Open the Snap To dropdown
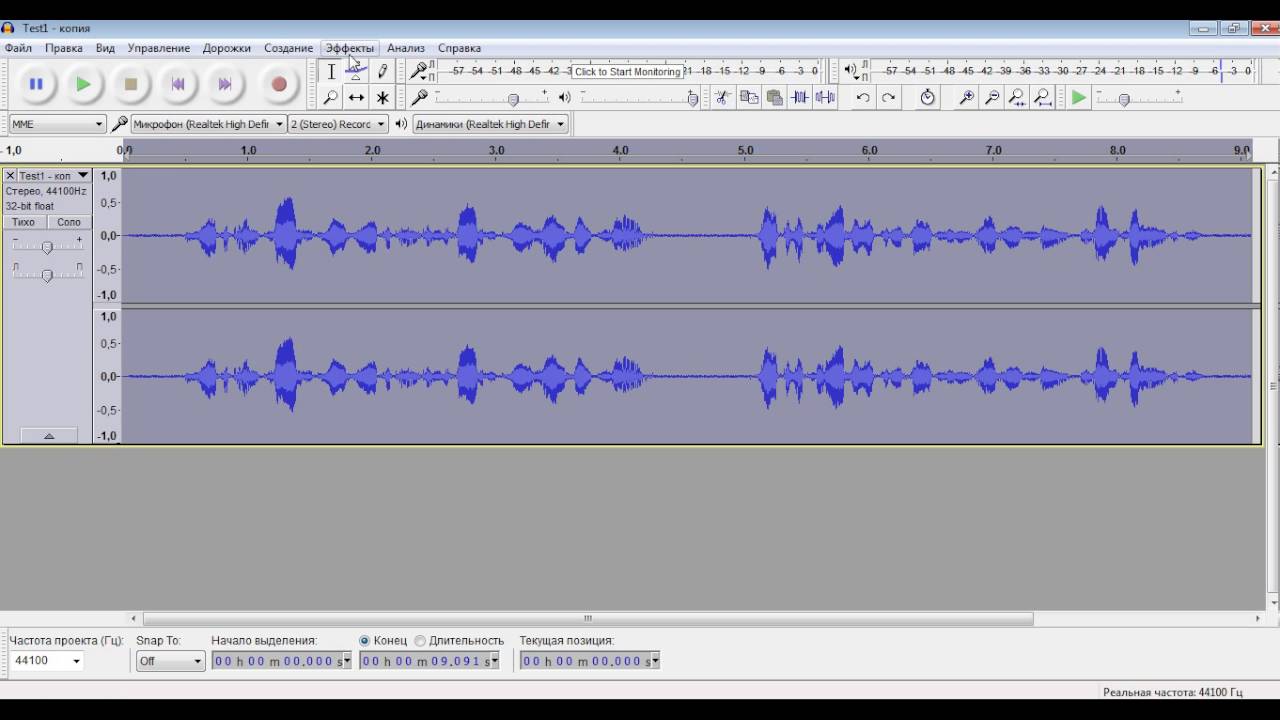Image resolution: width=1280 pixels, height=720 pixels. 170,661
